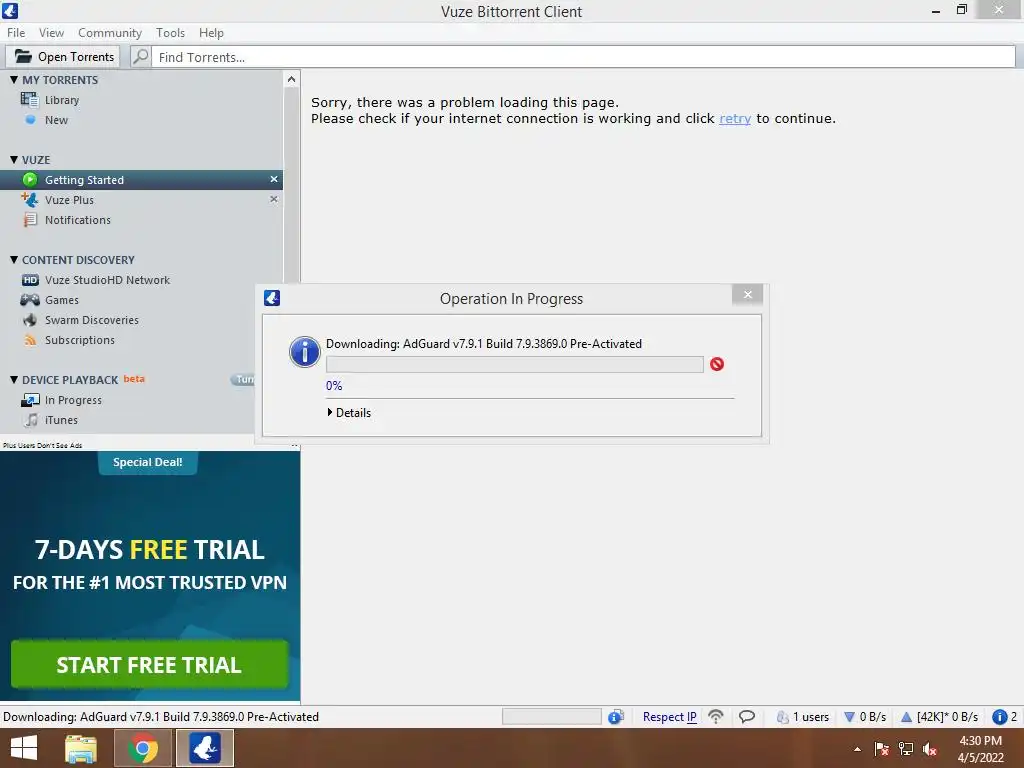Click the HD icon for Vuze StudioHD Network
The height and width of the screenshot is (768, 1024).
[30, 280]
